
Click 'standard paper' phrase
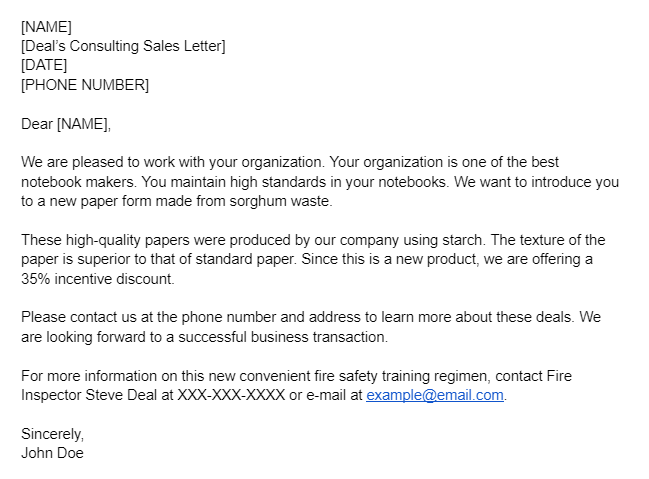(245, 259)
